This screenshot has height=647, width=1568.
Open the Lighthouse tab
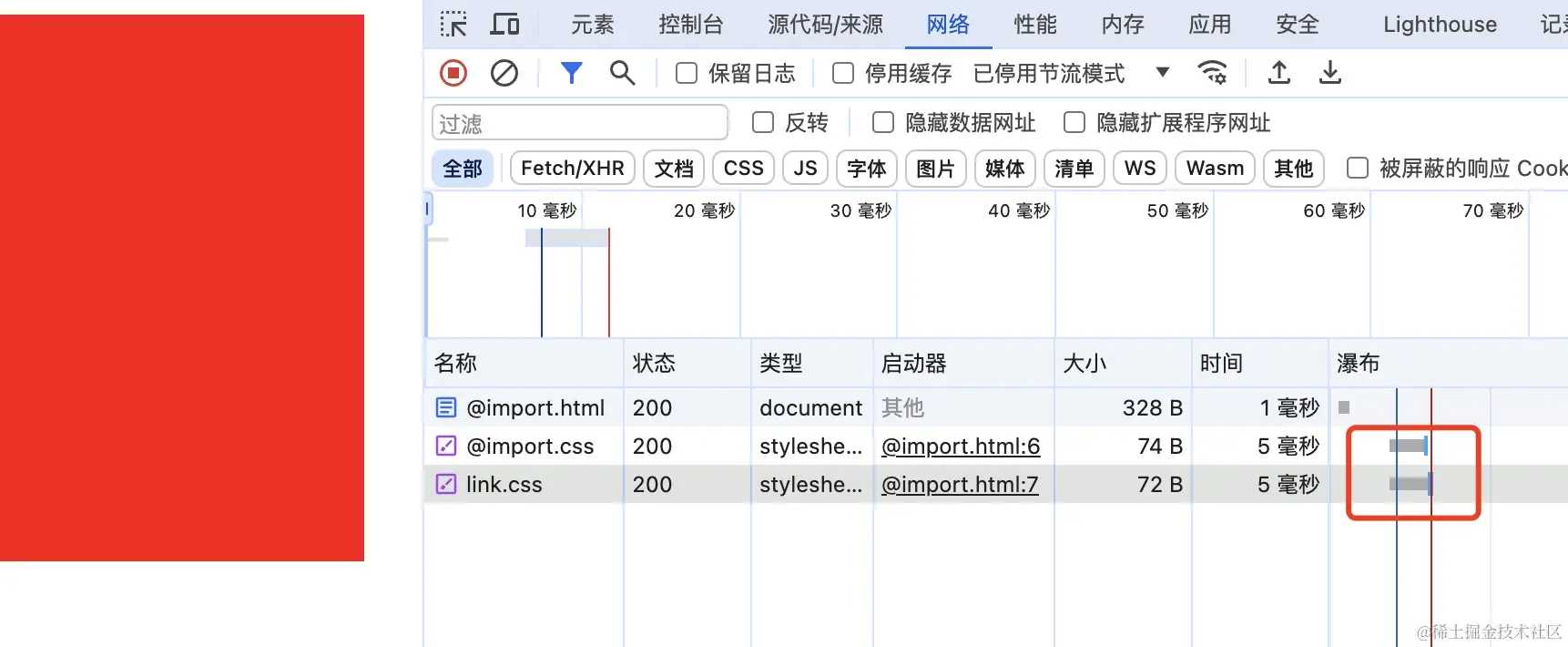1440,25
